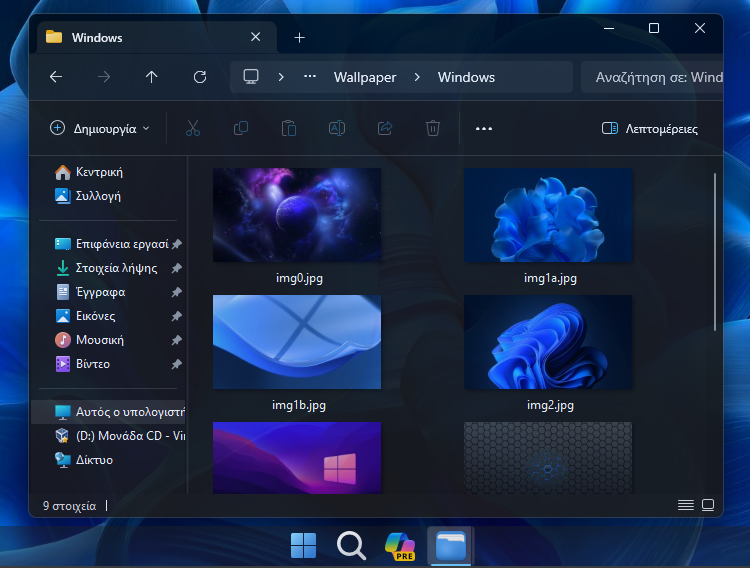Image resolution: width=750 pixels, height=568 pixels.
Task: Click the img1b.jpg file name
Action: tap(299, 405)
